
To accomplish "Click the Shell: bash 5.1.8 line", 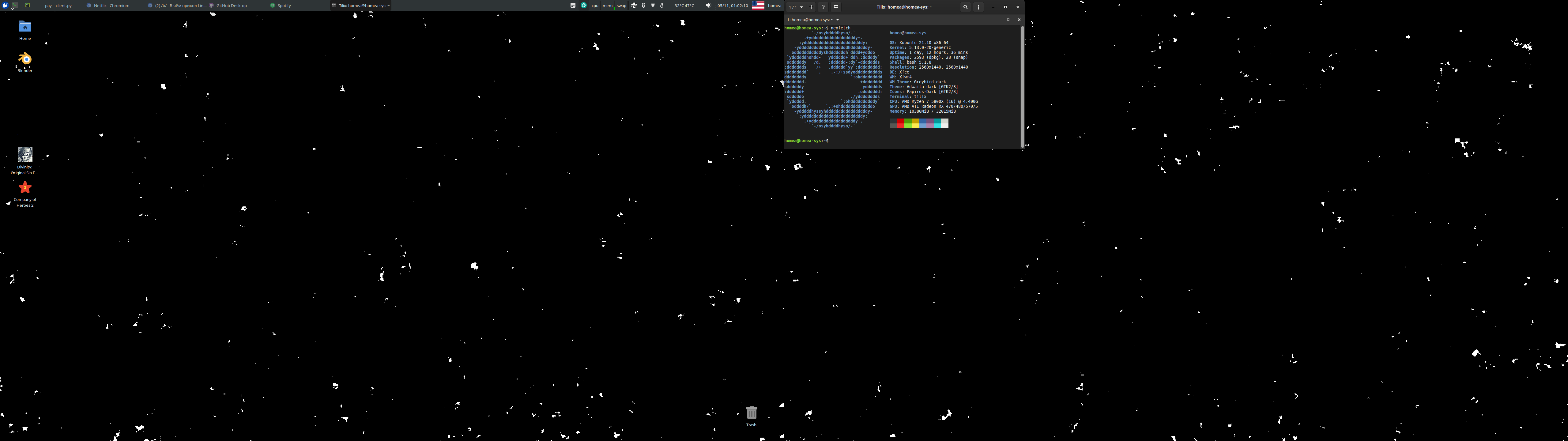I will pyautogui.click(x=910, y=62).
